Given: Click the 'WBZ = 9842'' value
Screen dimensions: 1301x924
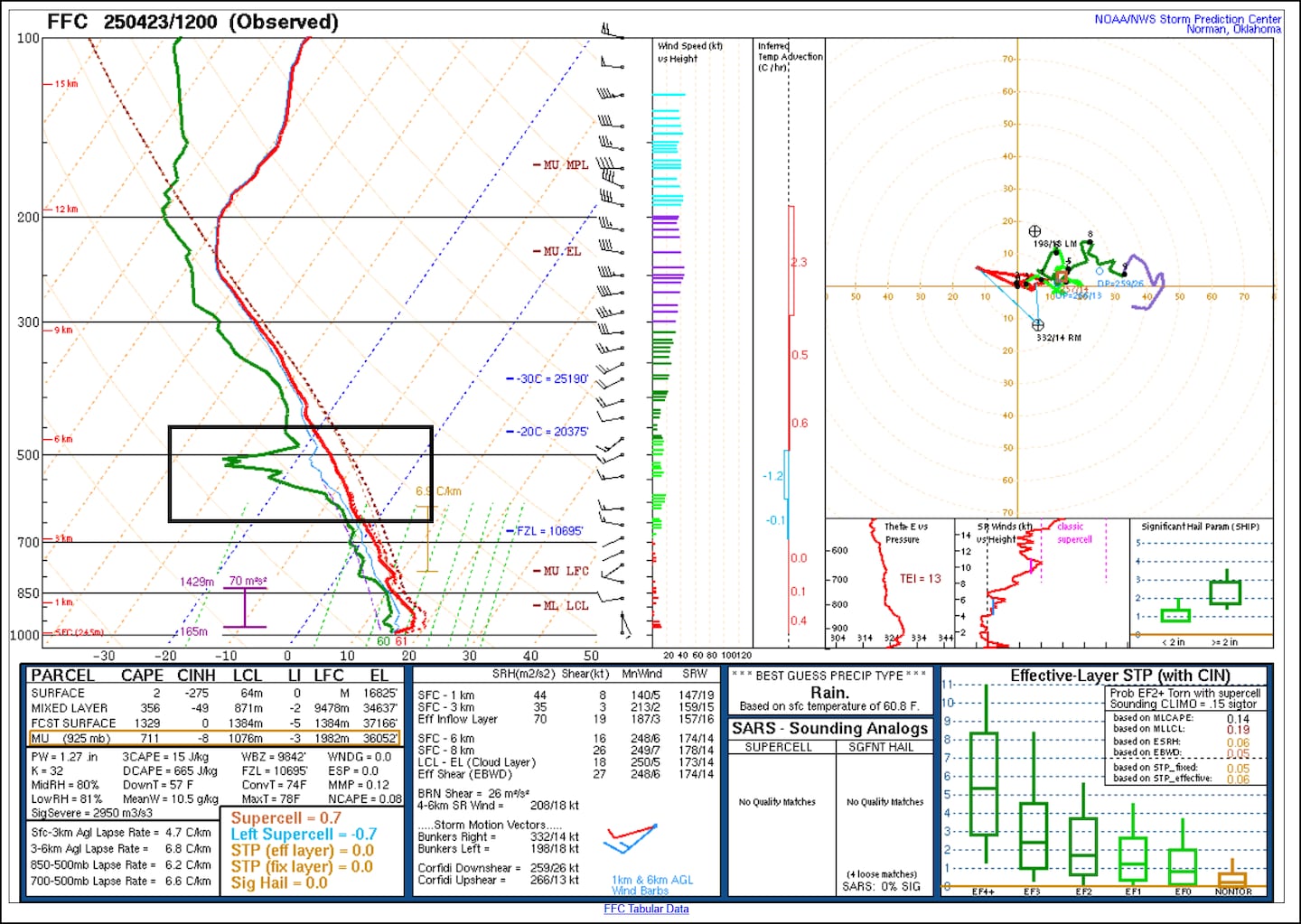Looking at the screenshot, I should 275,757.
